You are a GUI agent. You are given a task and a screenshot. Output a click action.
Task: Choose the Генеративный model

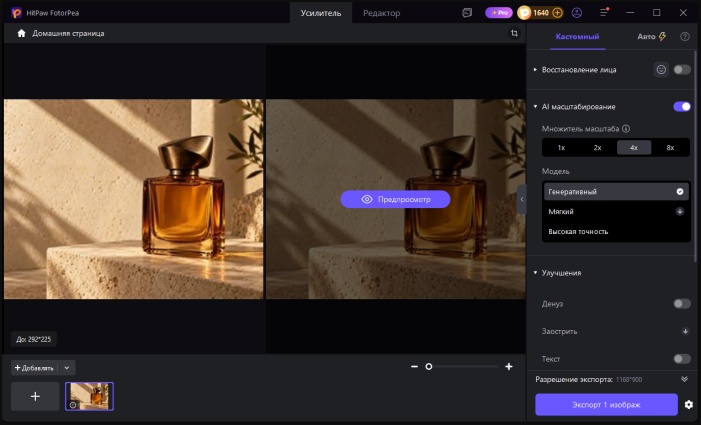tap(616, 192)
